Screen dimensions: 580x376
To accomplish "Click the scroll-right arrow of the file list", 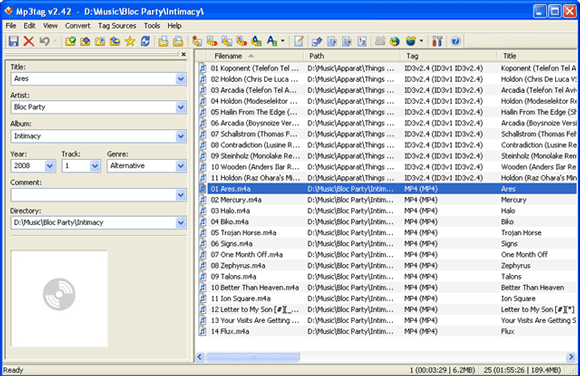I will tap(571, 357).
